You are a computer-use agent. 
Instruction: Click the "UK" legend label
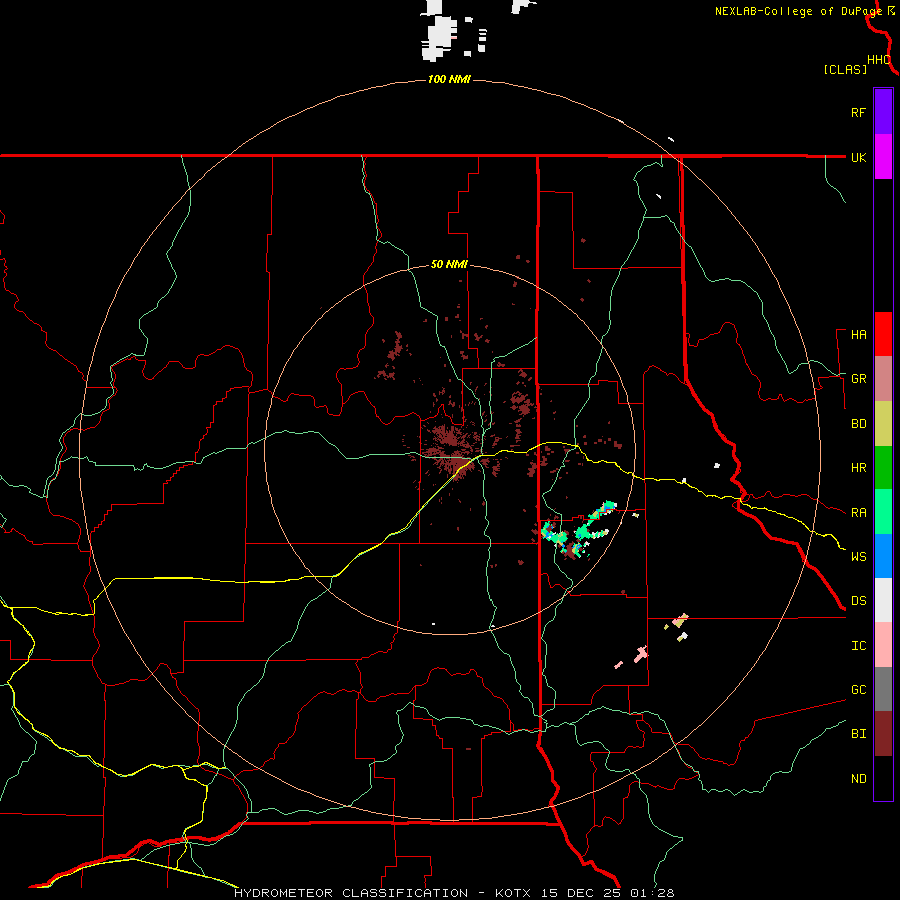(x=858, y=157)
